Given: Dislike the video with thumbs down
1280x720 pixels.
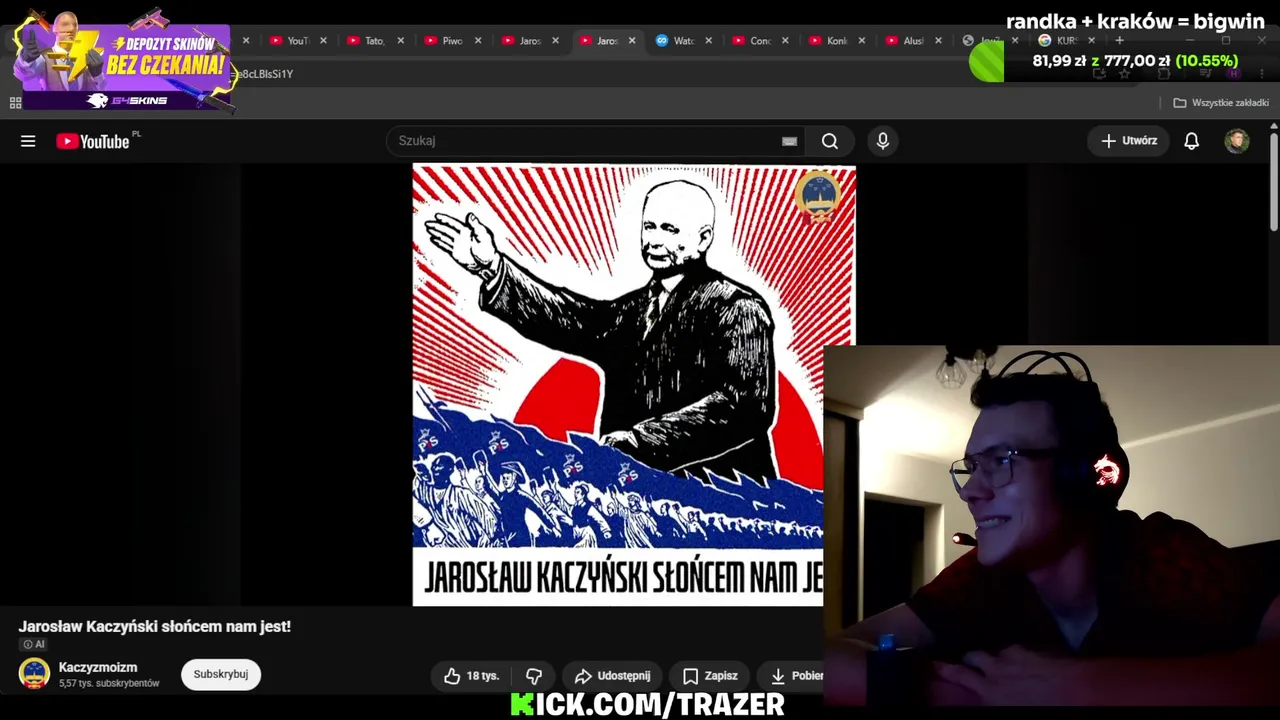Looking at the screenshot, I should 534,676.
